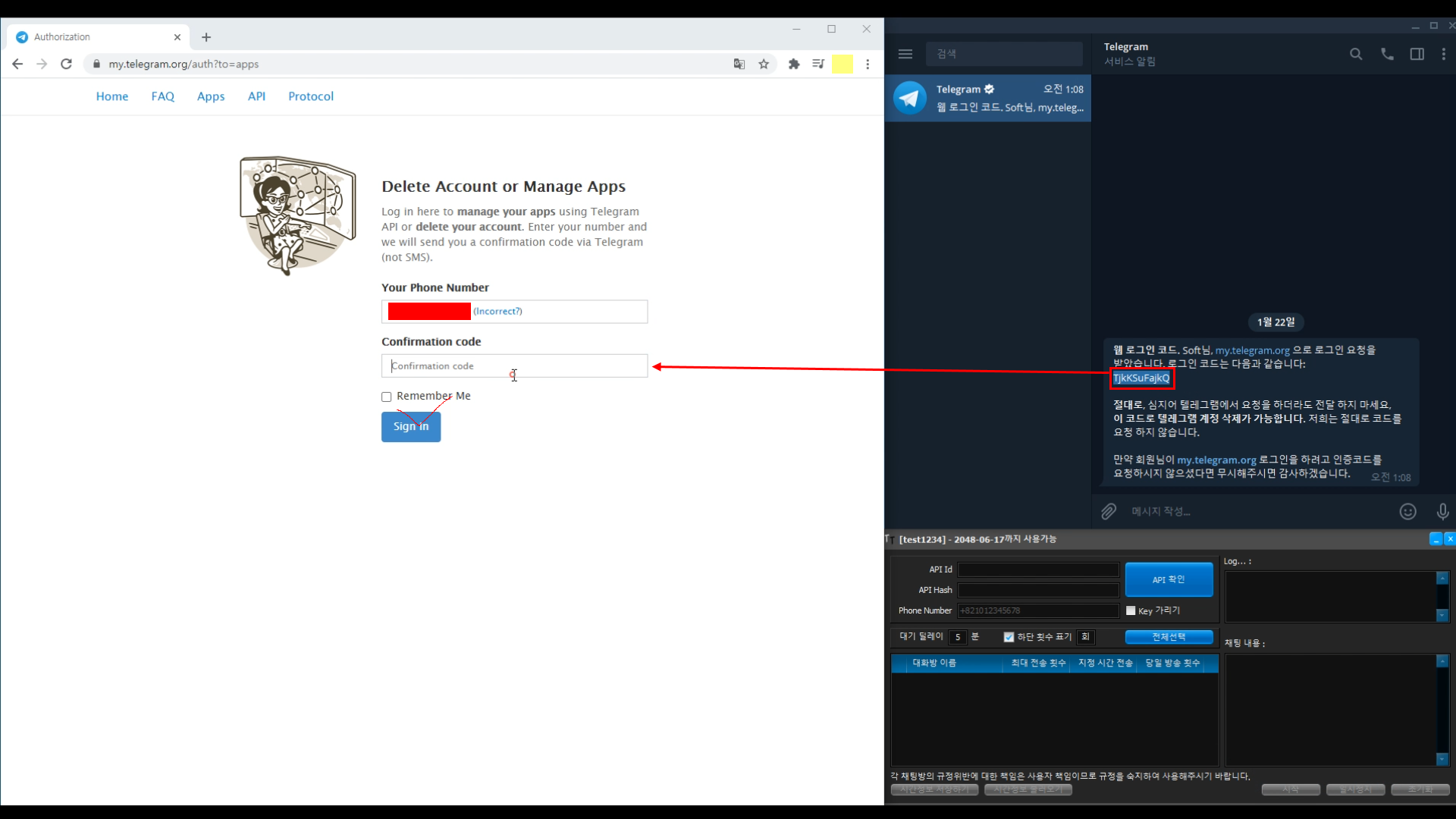Open Telegram chat options three-dot menu

click(1443, 54)
